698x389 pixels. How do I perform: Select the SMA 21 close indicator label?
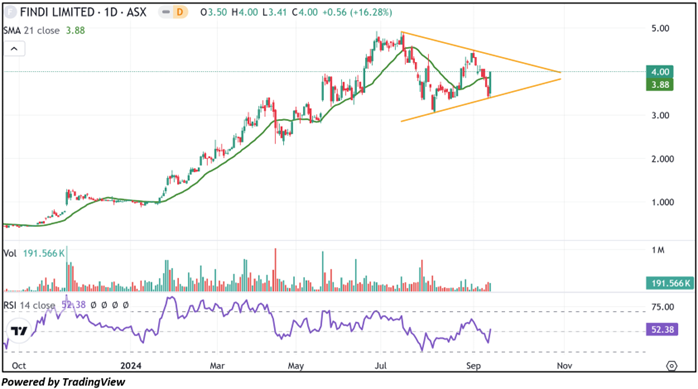(x=31, y=30)
